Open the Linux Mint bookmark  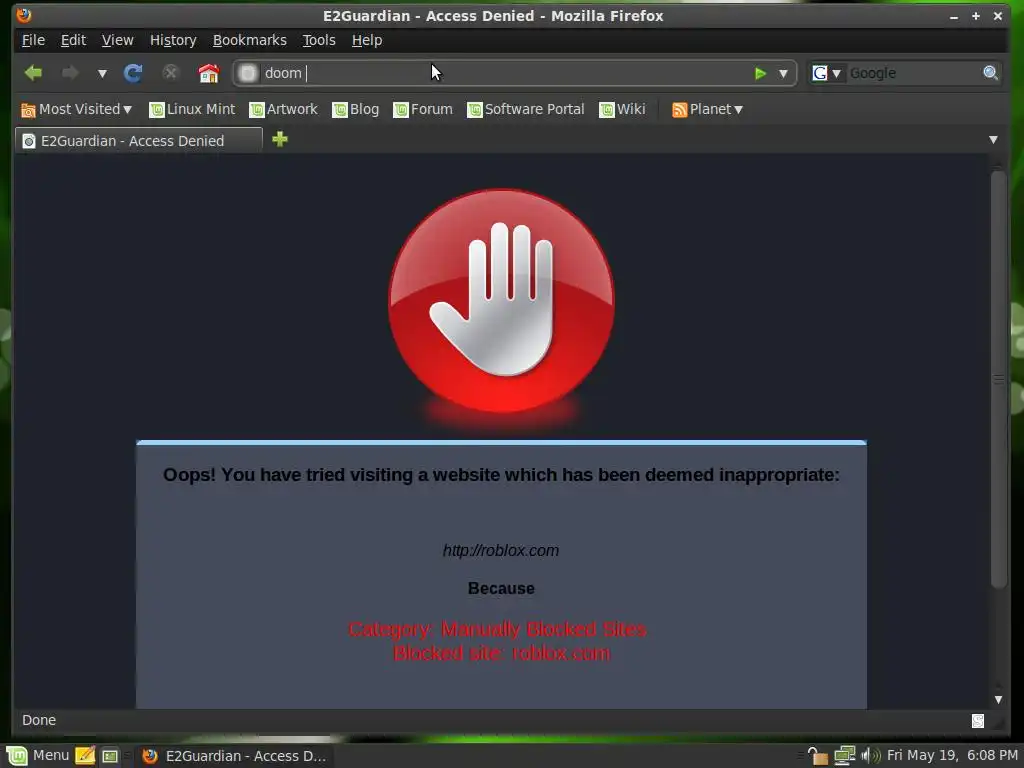pyautogui.click(x=193, y=109)
